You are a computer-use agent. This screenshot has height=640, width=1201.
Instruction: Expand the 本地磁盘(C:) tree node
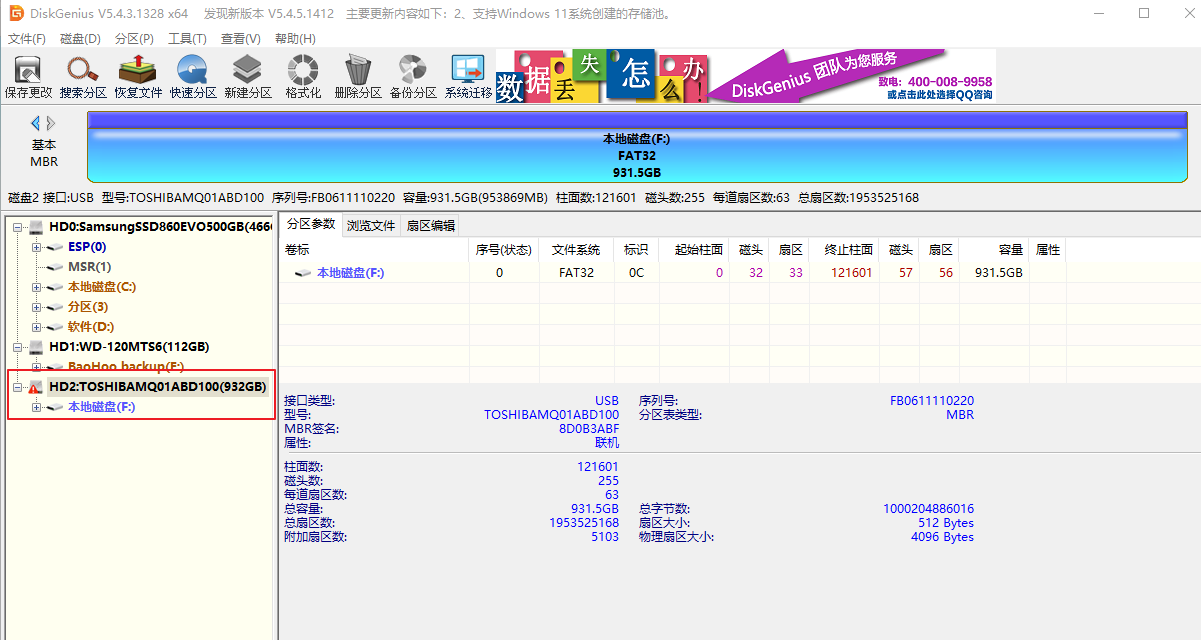point(37,287)
